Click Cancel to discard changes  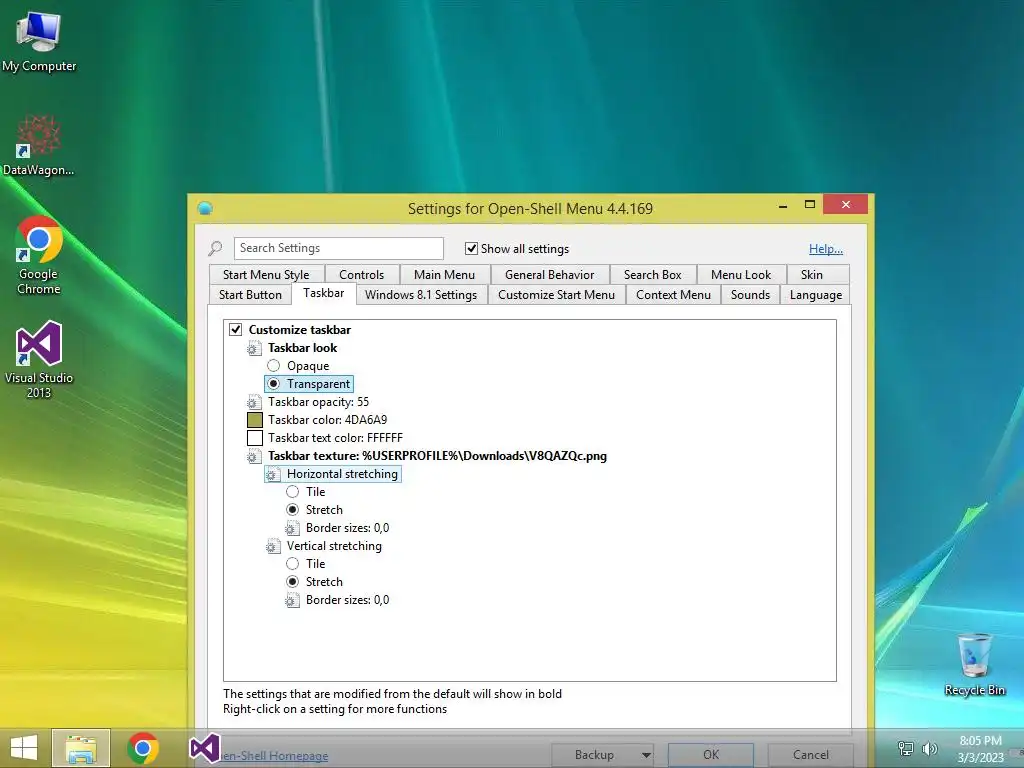[810, 755]
